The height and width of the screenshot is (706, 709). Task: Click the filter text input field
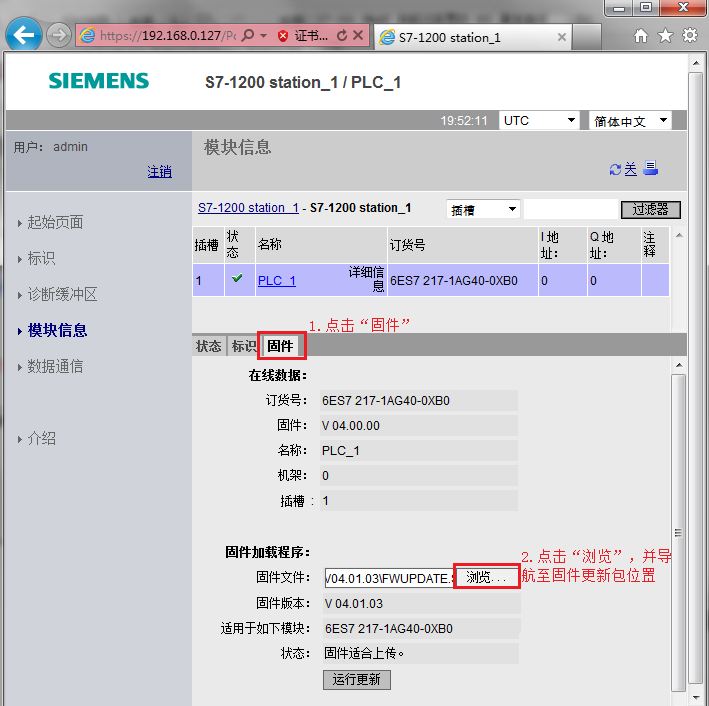point(570,209)
